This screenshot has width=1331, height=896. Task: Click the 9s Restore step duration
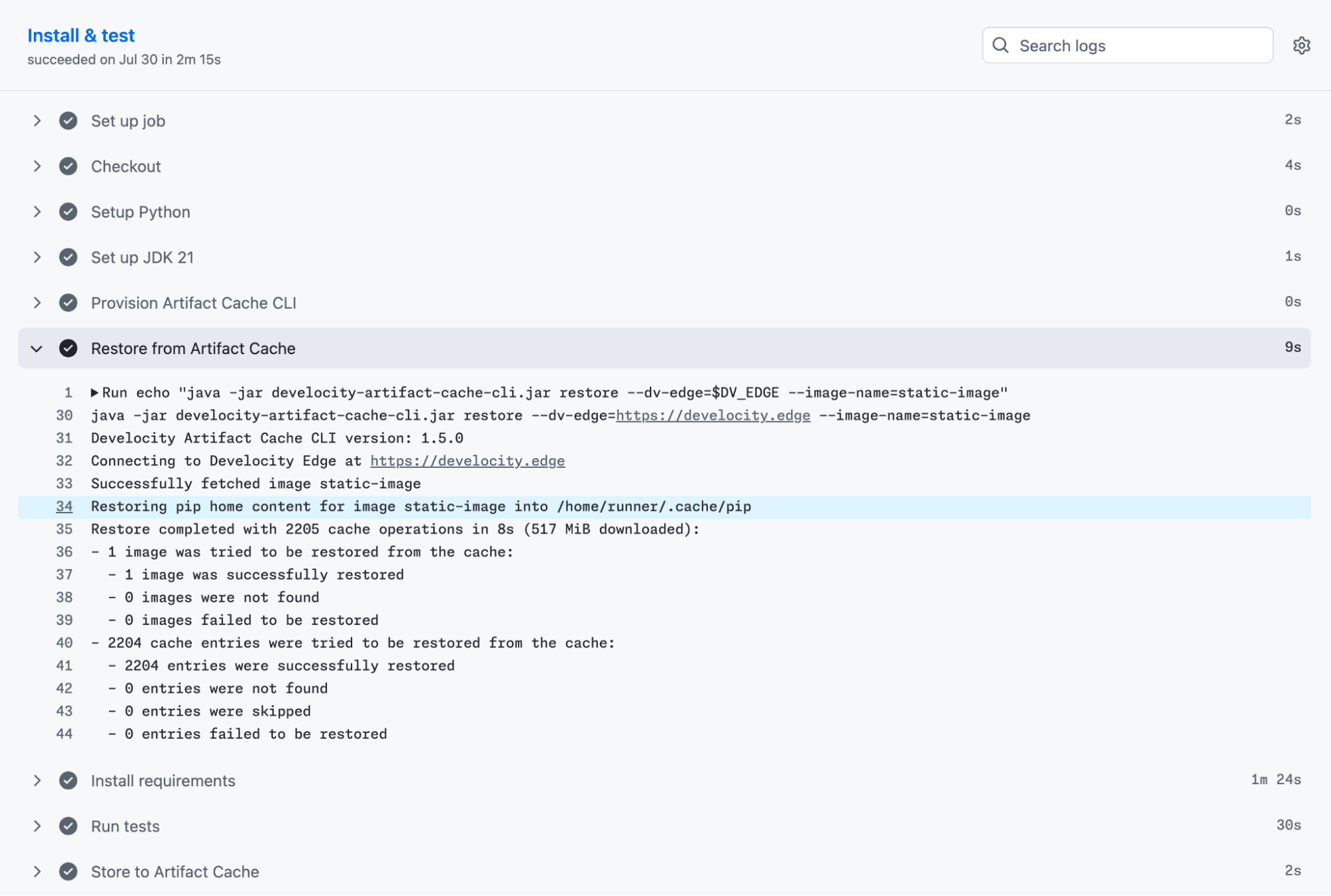[x=1292, y=347]
